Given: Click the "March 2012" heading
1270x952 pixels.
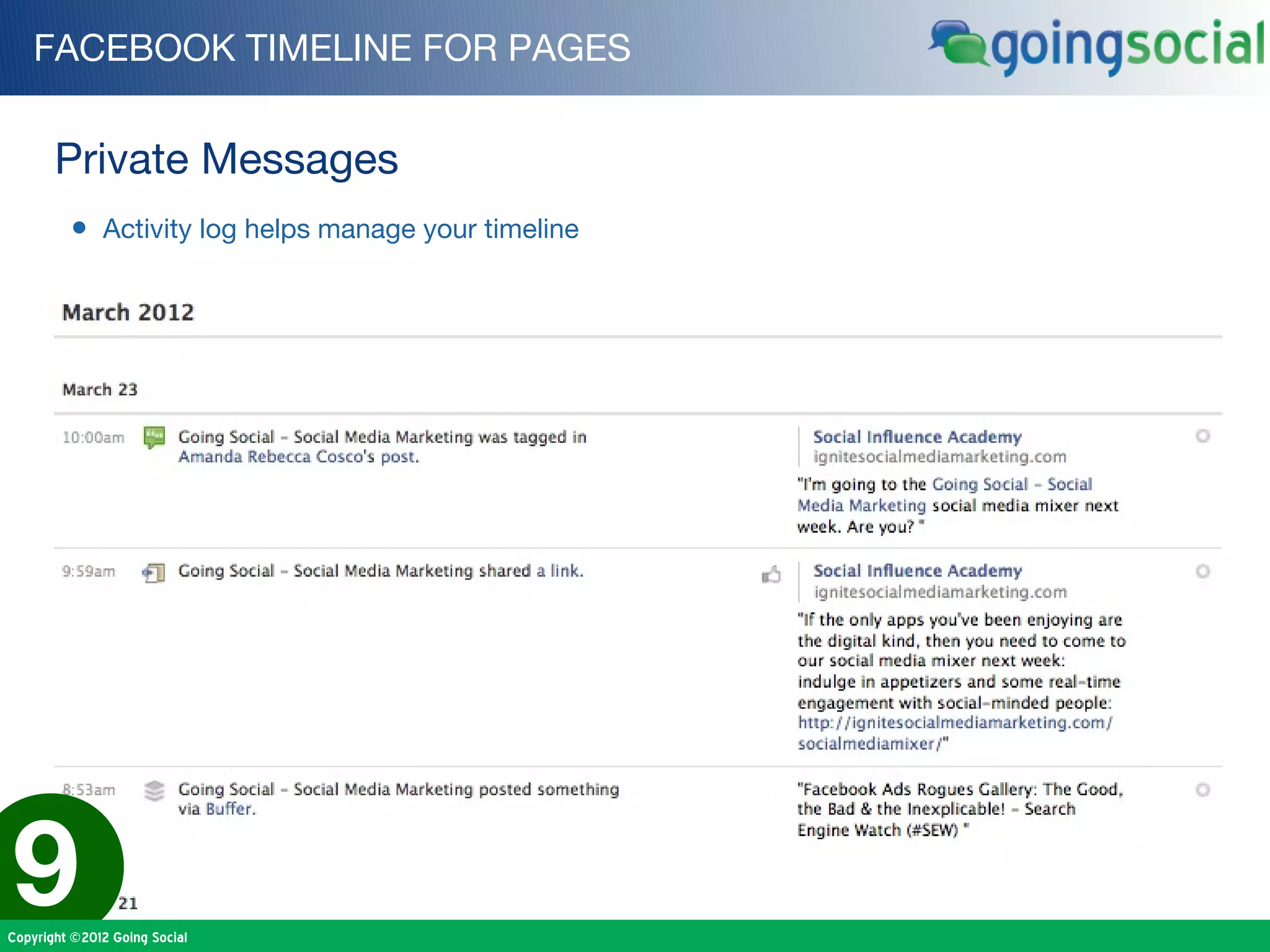Looking at the screenshot, I should (128, 312).
